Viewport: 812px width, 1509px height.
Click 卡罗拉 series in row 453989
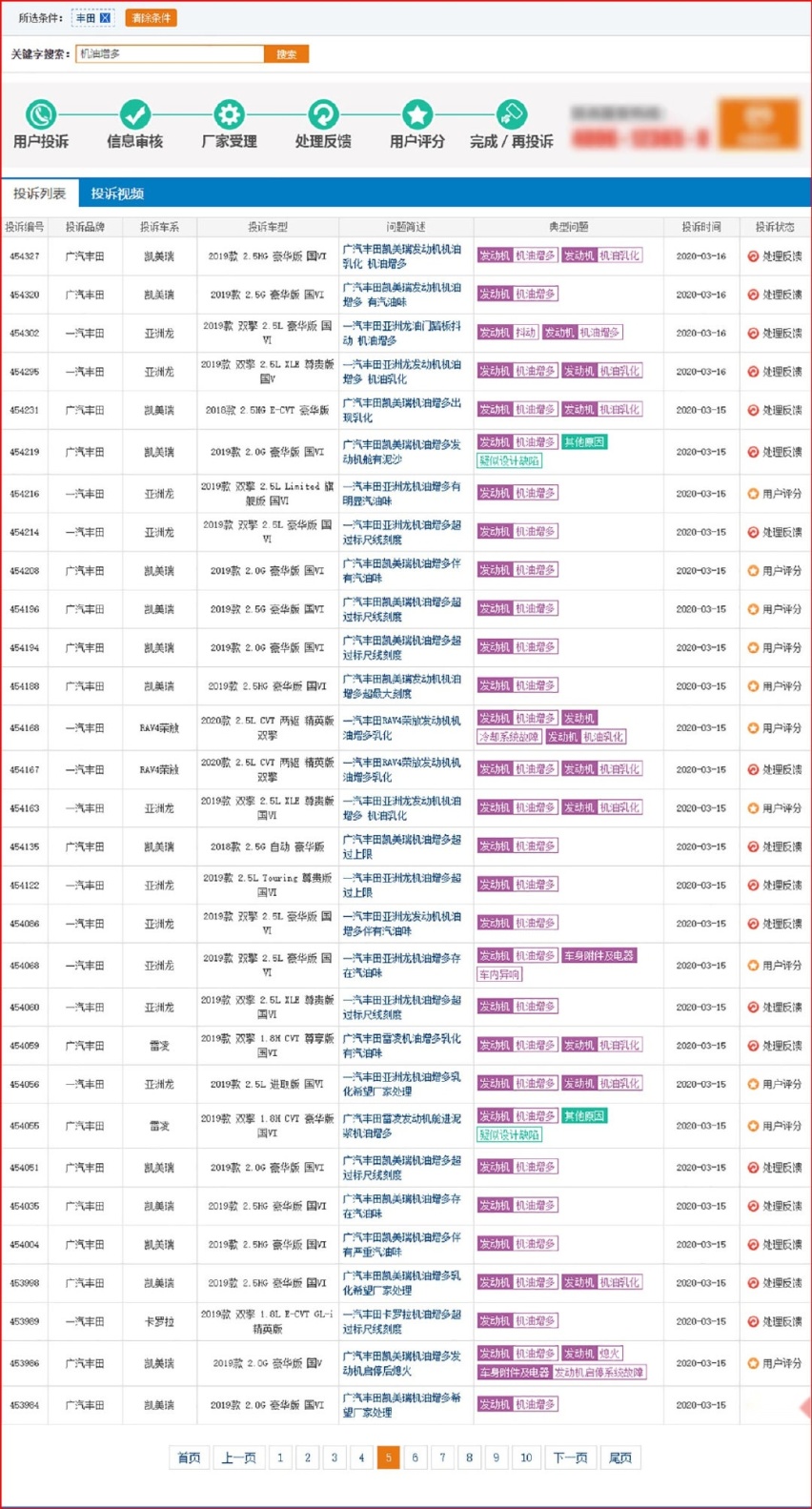[x=158, y=1321]
